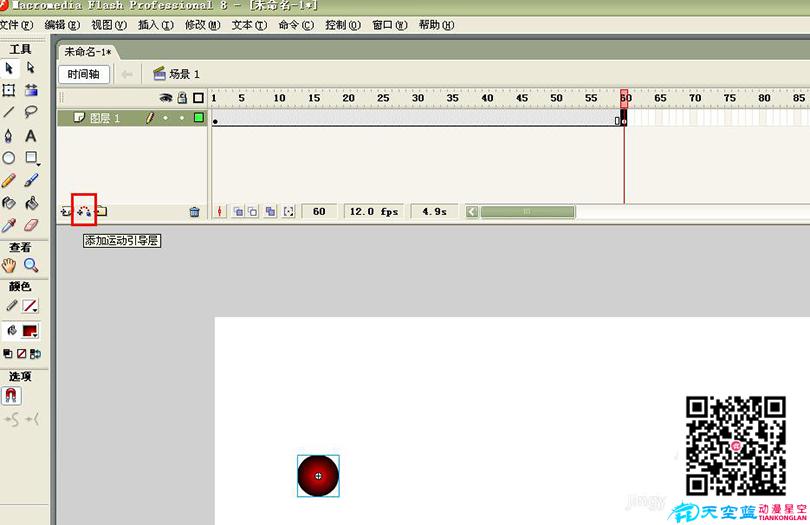Click the Center Frame button

point(220,211)
